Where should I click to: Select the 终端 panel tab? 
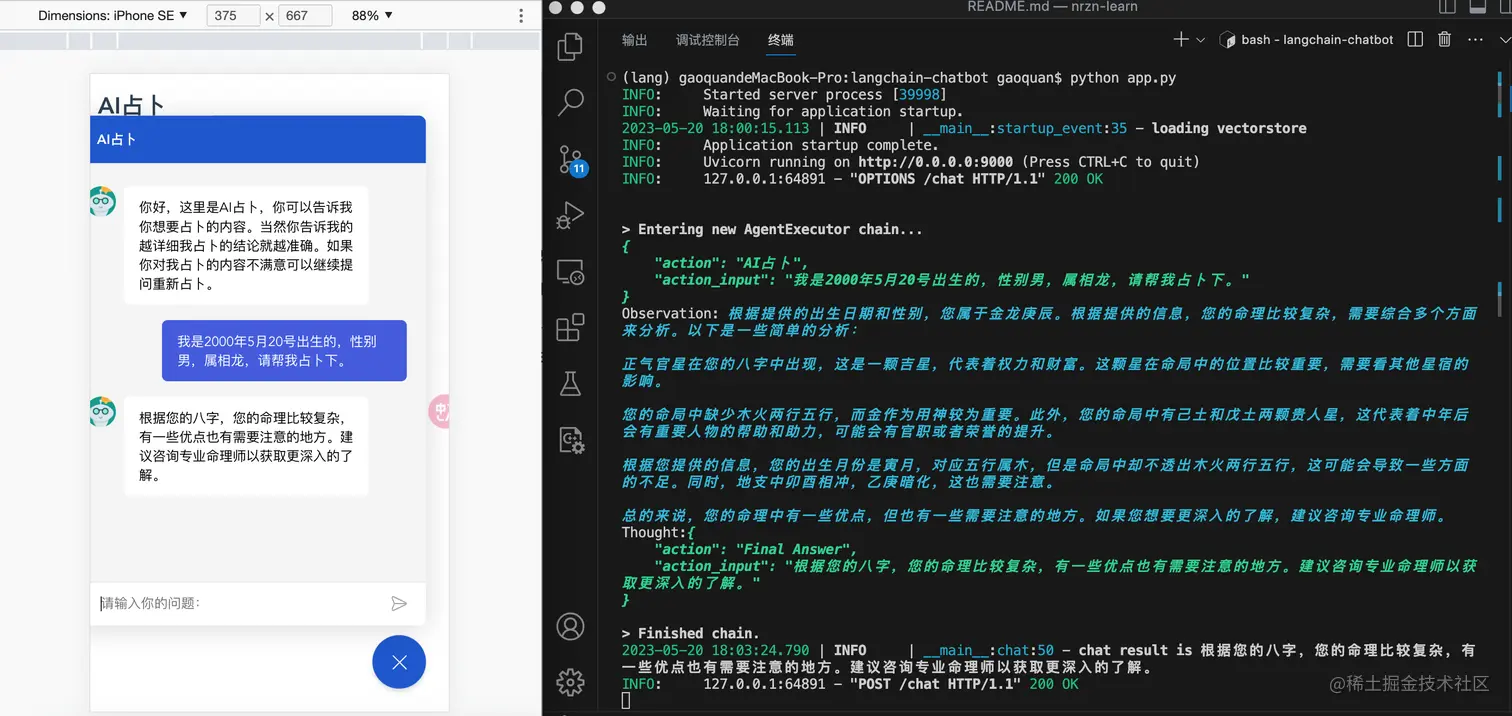[x=780, y=40]
